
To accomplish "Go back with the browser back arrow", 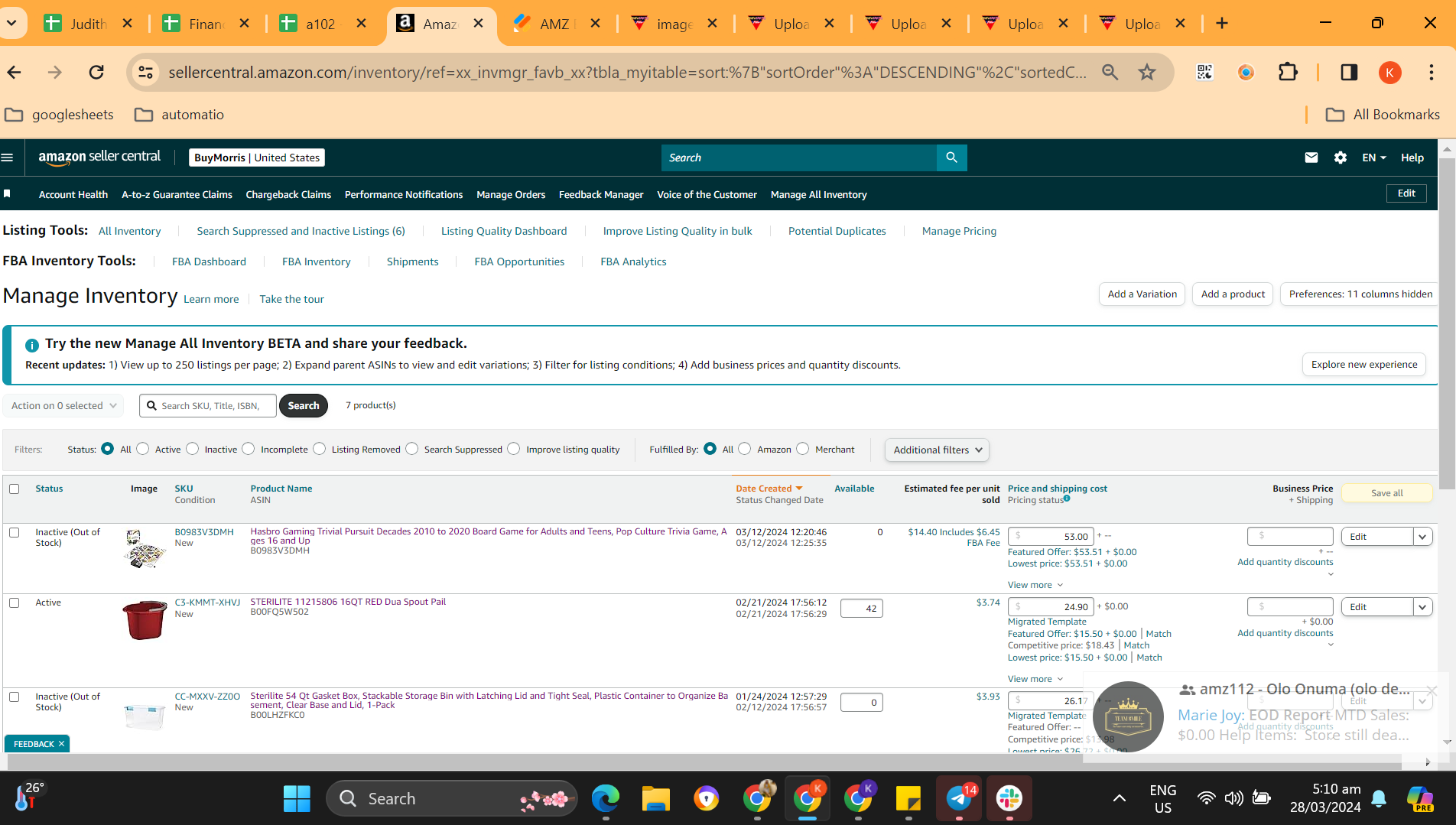I will 15,72.
